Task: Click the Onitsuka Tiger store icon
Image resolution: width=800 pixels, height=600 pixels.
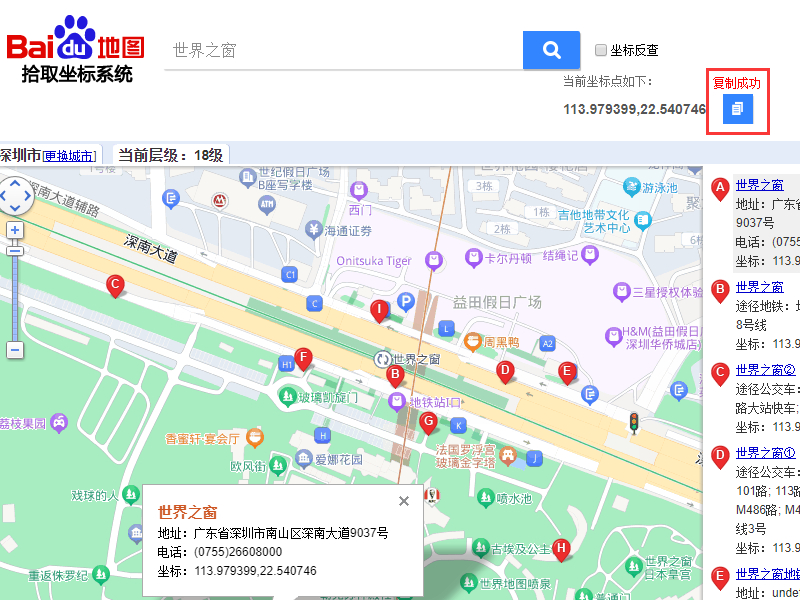Action: click(434, 261)
